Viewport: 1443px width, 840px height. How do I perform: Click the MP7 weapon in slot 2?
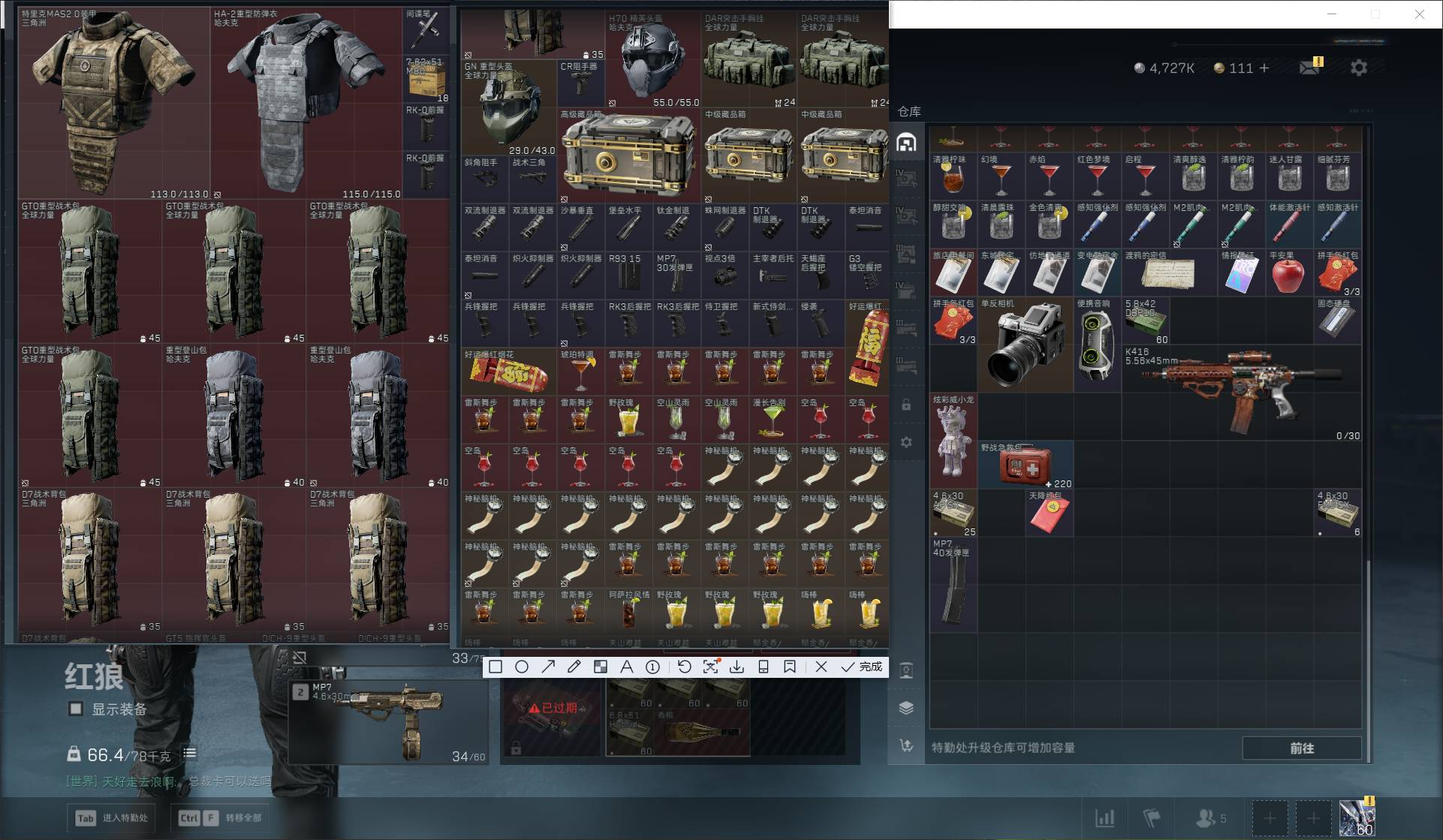[389, 722]
